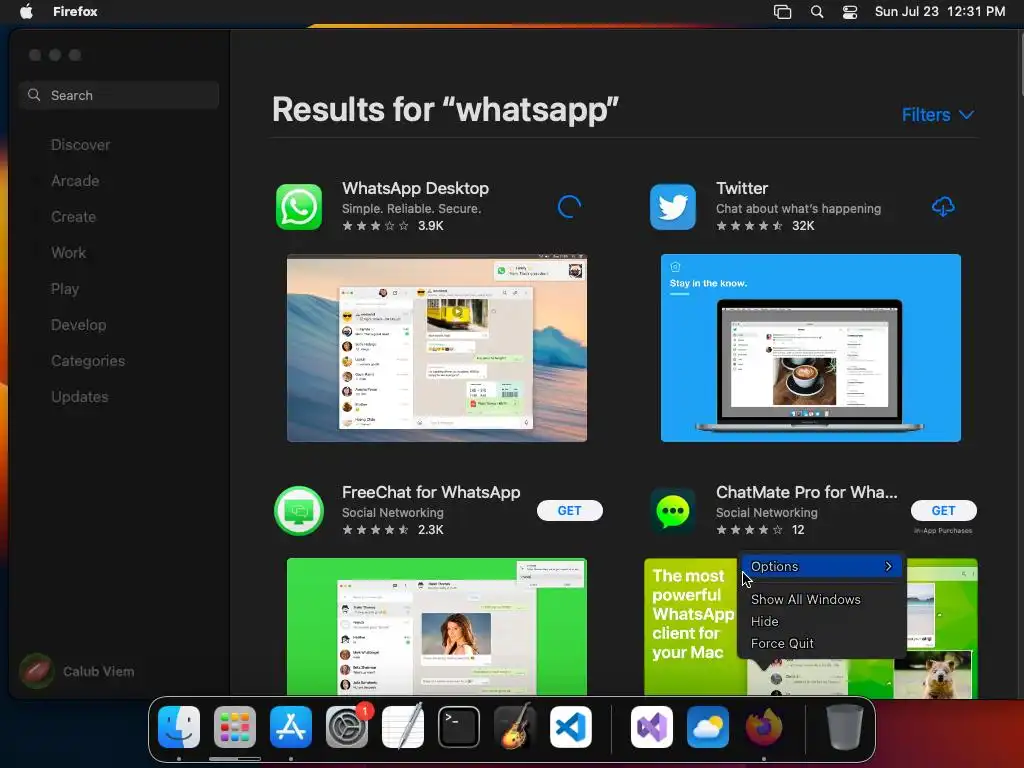Choose Force Quit from the context menu
This screenshot has height=768, width=1024.
[782, 644]
